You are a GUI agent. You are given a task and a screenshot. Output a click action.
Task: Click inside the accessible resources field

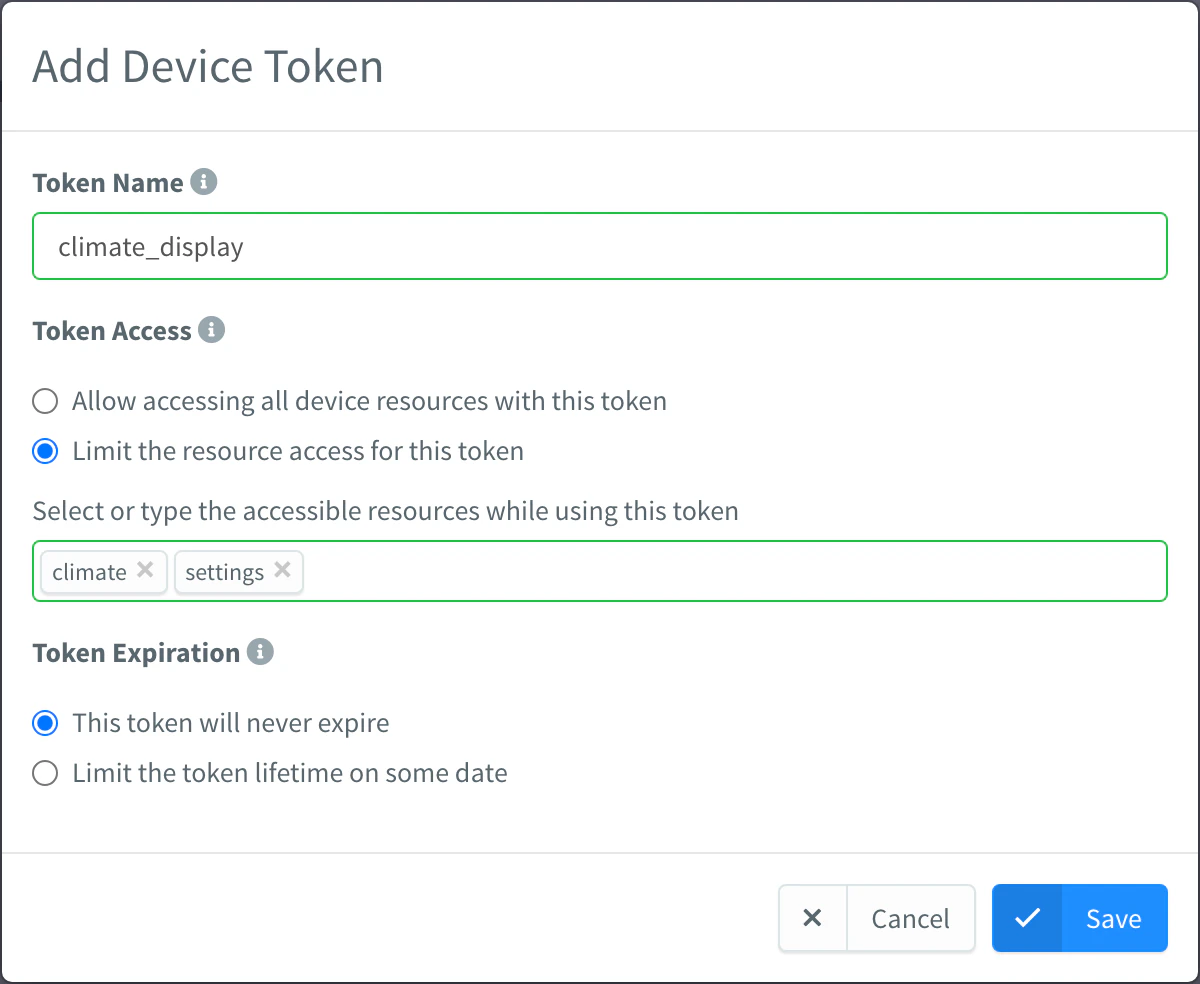pyautogui.click(x=600, y=571)
